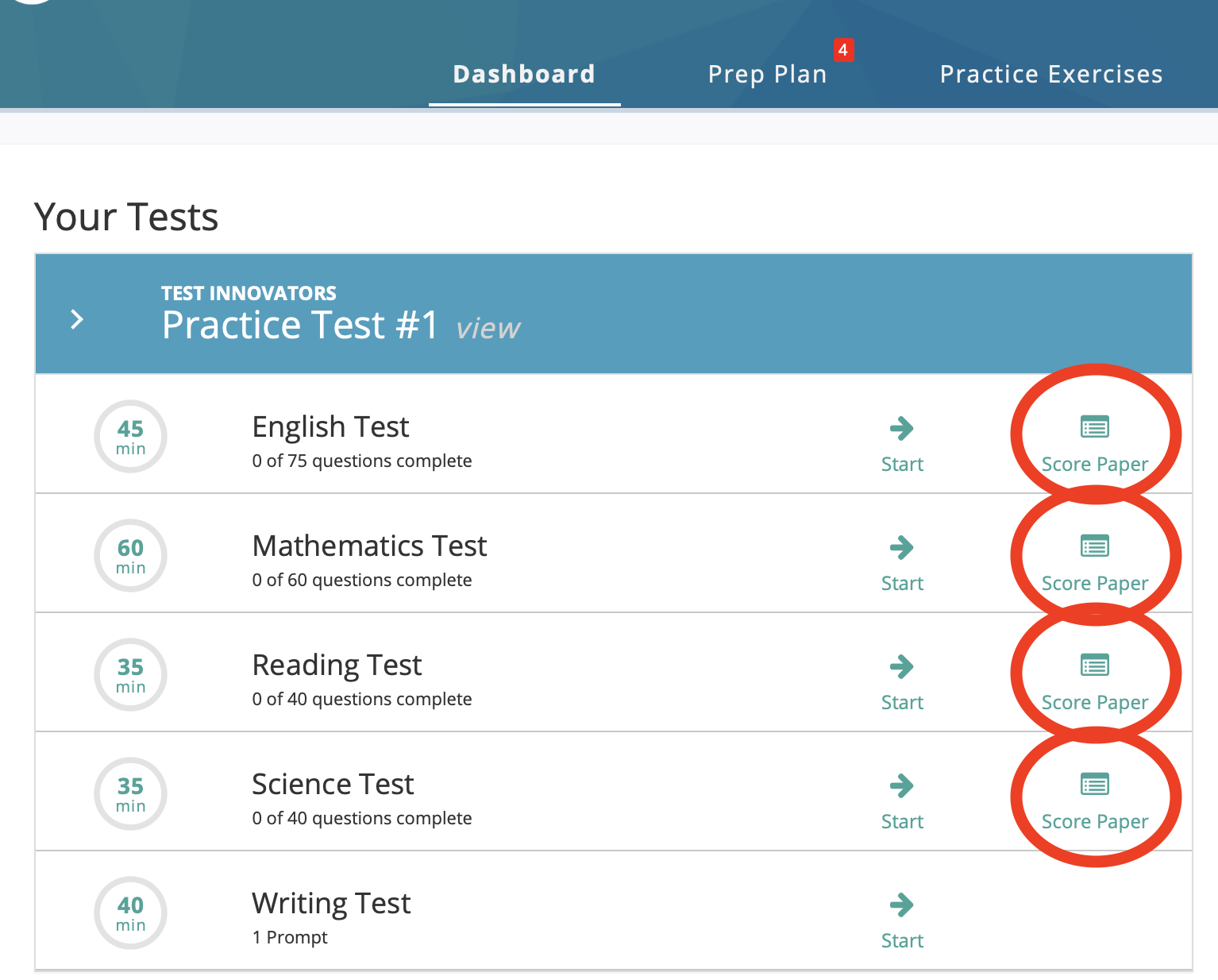Open the Science Test score paper icon
This screenshot has width=1218, height=980.
[1094, 785]
